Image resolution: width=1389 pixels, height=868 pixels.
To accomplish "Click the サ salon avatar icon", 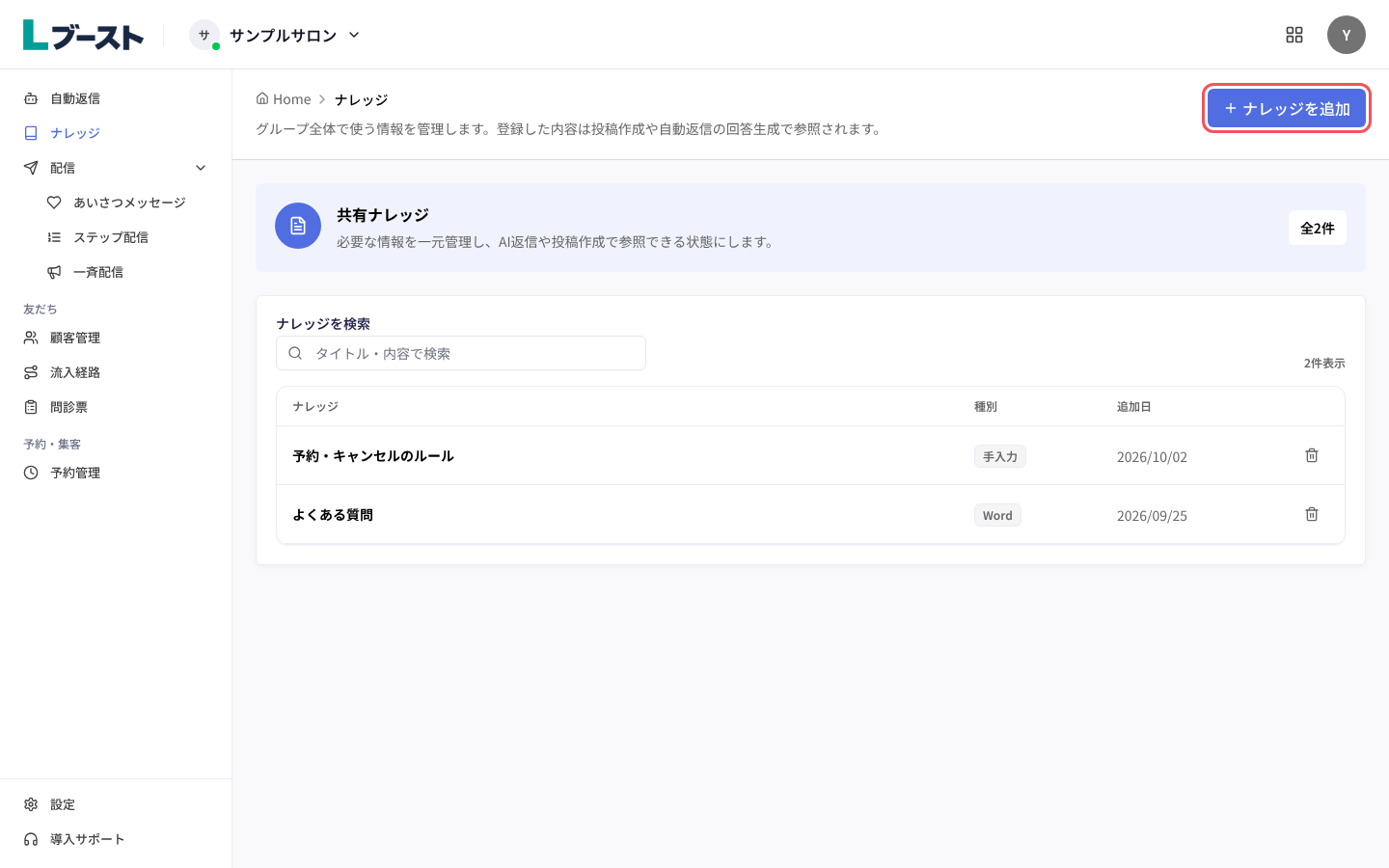I will [x=204, y=35].
